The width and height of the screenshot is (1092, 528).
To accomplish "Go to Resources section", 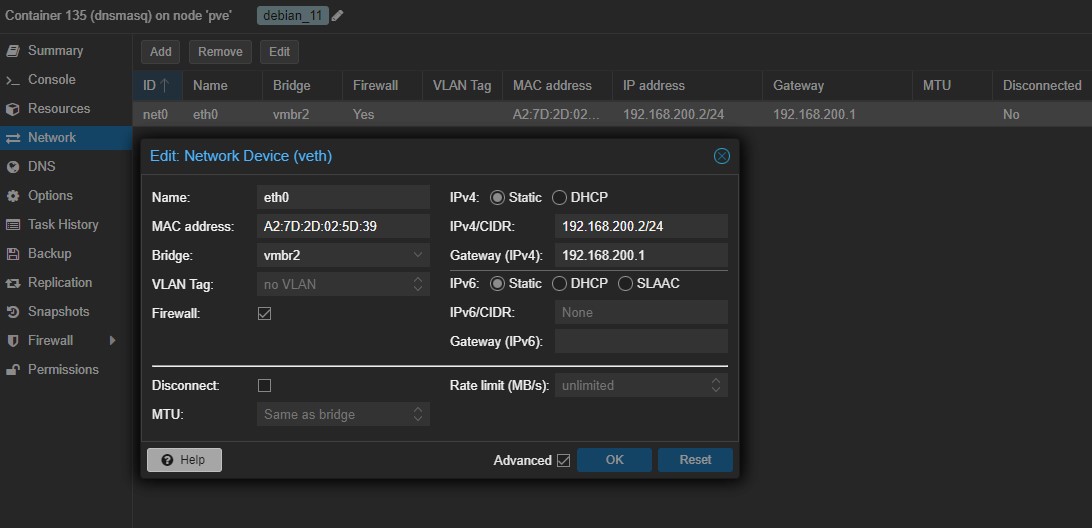I will coord(58,109).
